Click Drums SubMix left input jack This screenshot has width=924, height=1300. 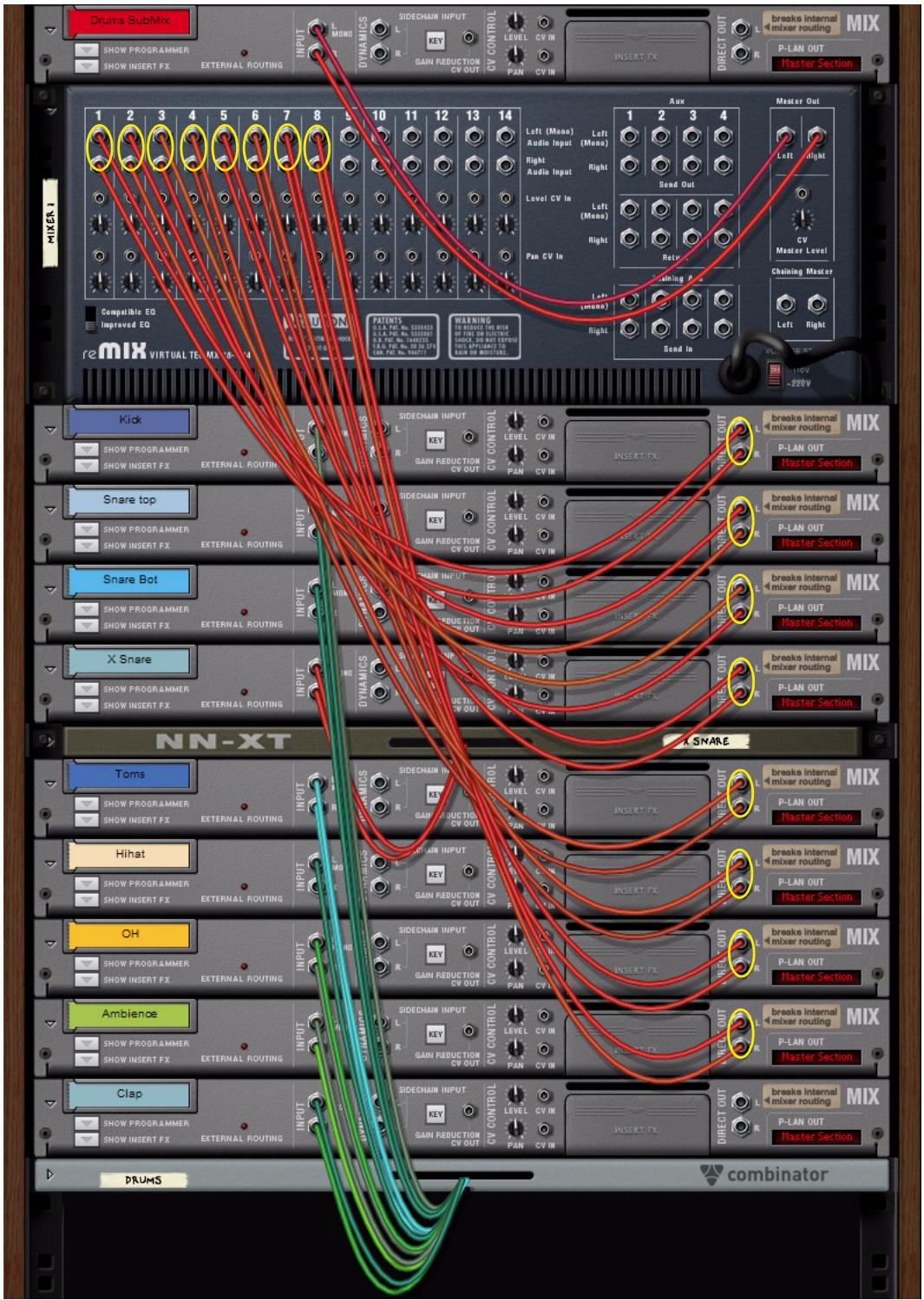[x=318, y=29]
